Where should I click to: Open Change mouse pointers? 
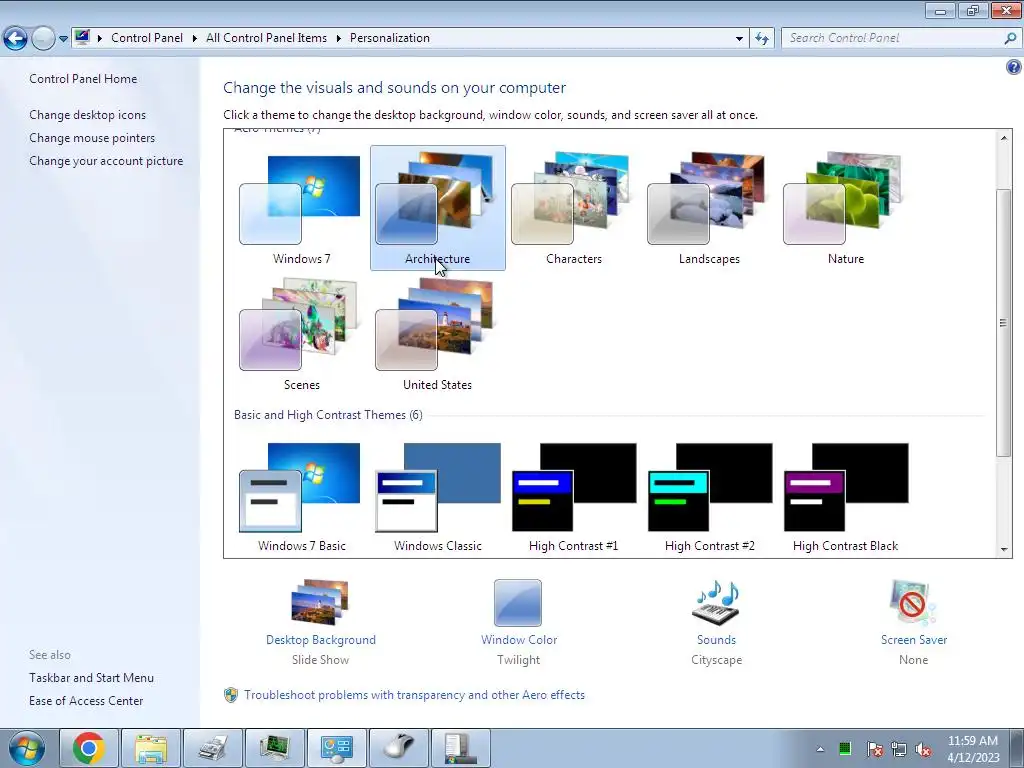[x=92, y=138]
